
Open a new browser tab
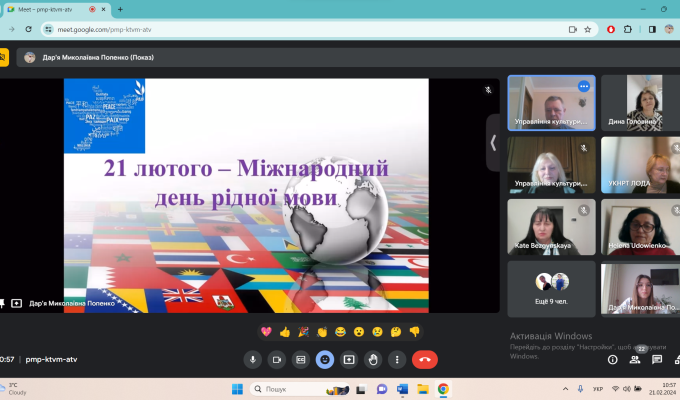[x=120, y=9]
